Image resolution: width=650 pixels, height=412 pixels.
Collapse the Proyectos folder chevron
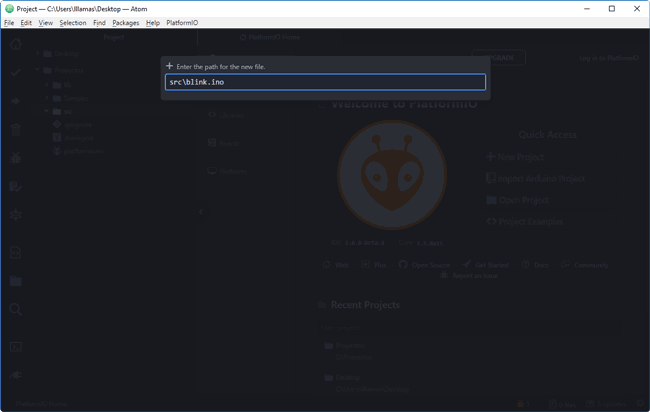point(37,70)
